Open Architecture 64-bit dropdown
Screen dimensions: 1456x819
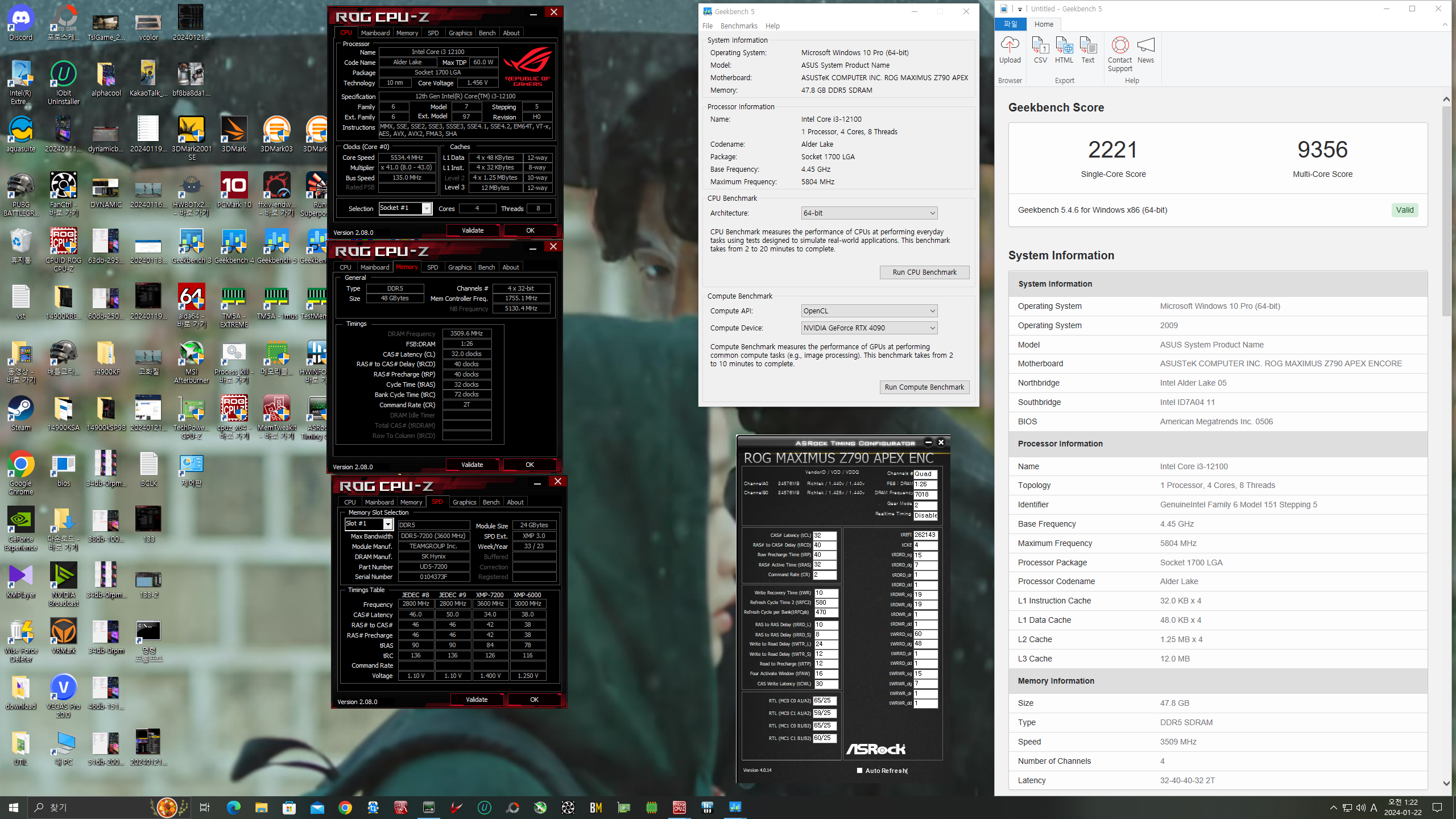[869, 213]
